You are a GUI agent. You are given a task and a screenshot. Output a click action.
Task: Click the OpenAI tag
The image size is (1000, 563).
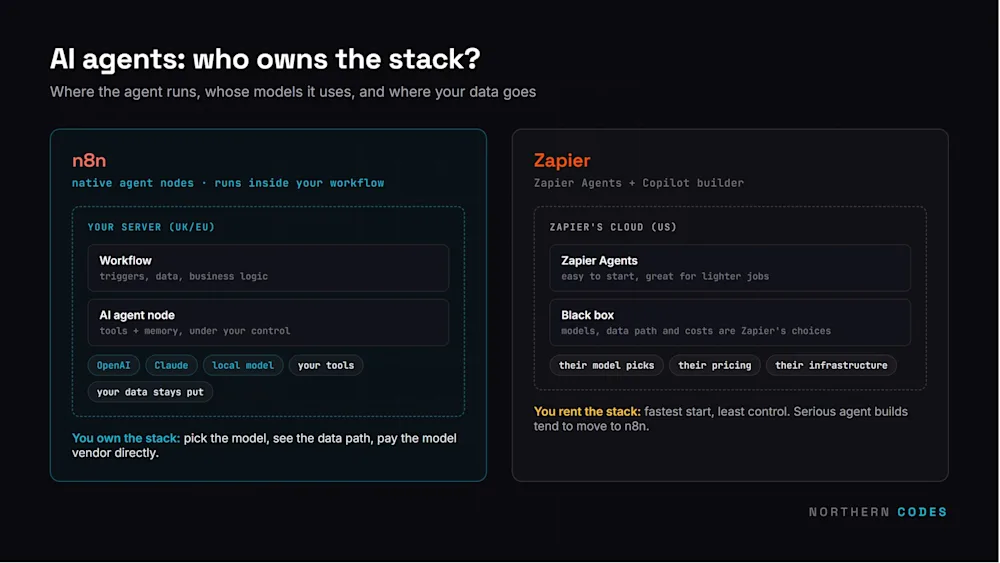[x=114, y=365]
